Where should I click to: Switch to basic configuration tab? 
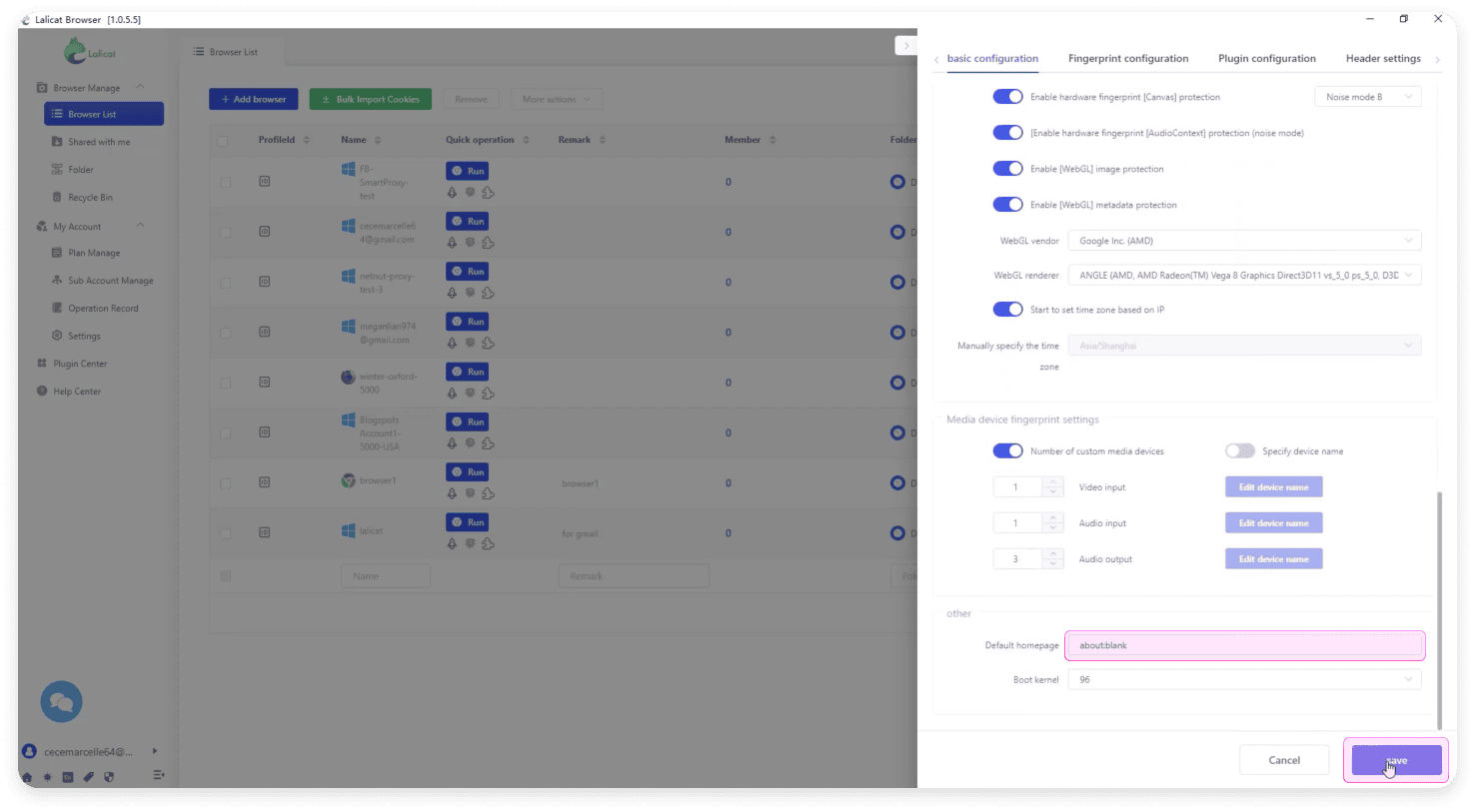[992, 59]
